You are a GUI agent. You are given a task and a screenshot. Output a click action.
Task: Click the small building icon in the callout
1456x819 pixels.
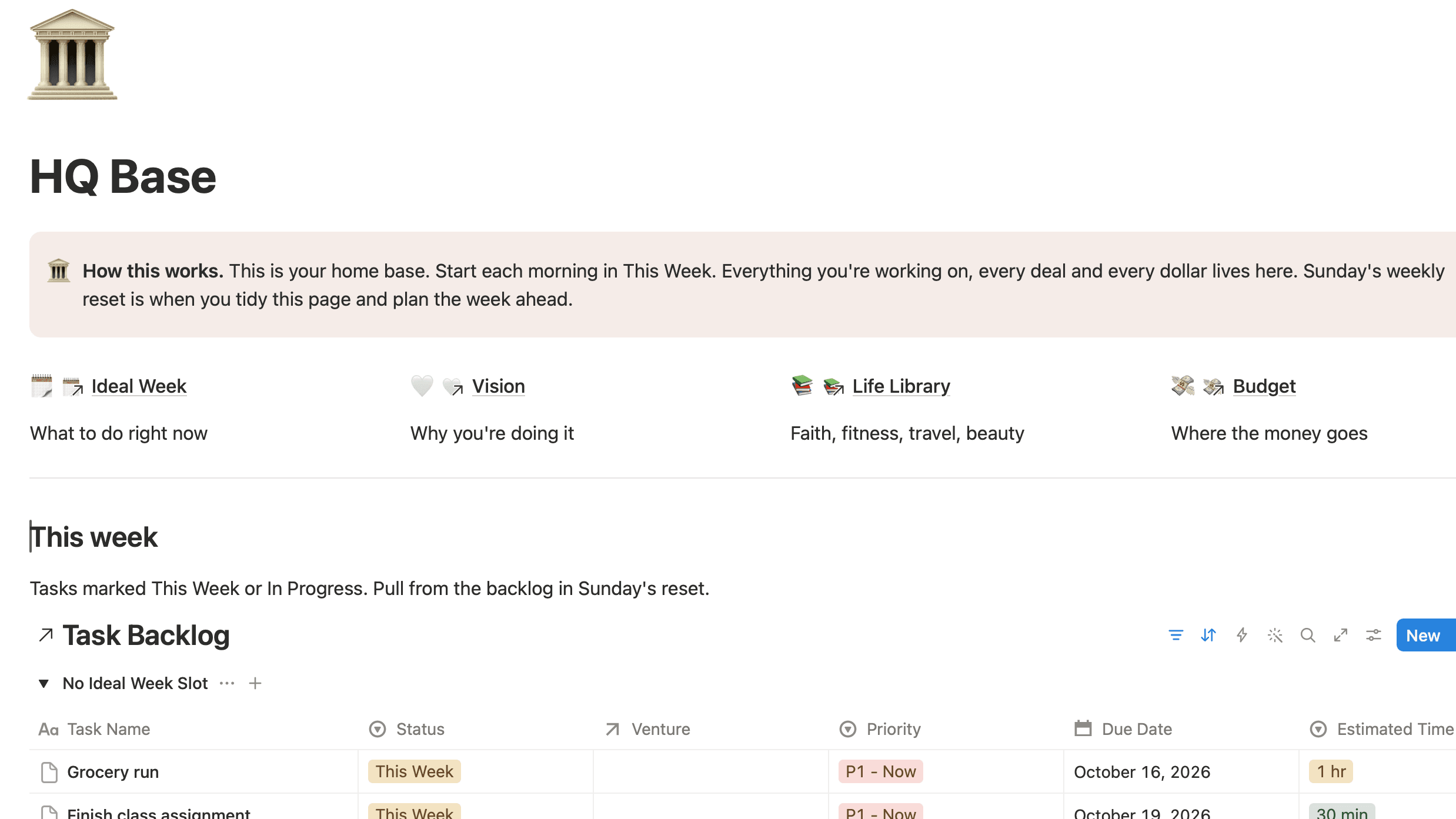click(58, 271)
